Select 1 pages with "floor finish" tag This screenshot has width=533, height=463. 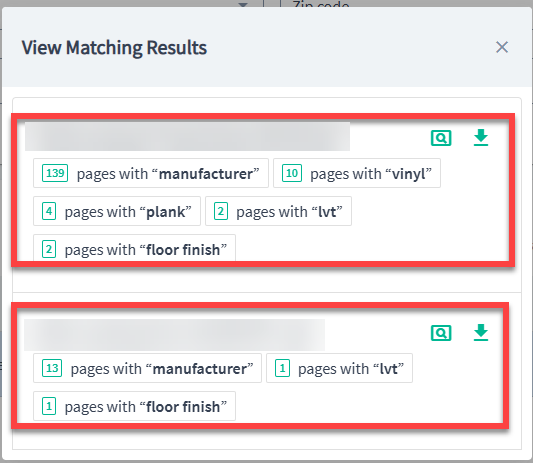(x=134, y=406)
